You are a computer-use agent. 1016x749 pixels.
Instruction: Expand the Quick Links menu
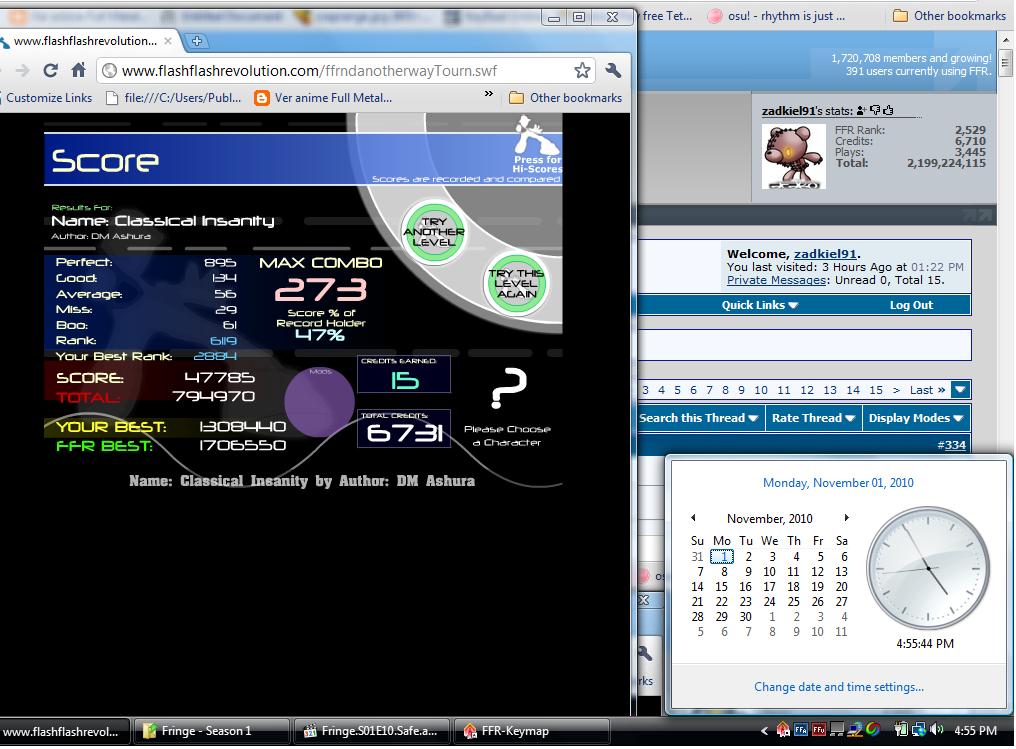pos(759,305)
